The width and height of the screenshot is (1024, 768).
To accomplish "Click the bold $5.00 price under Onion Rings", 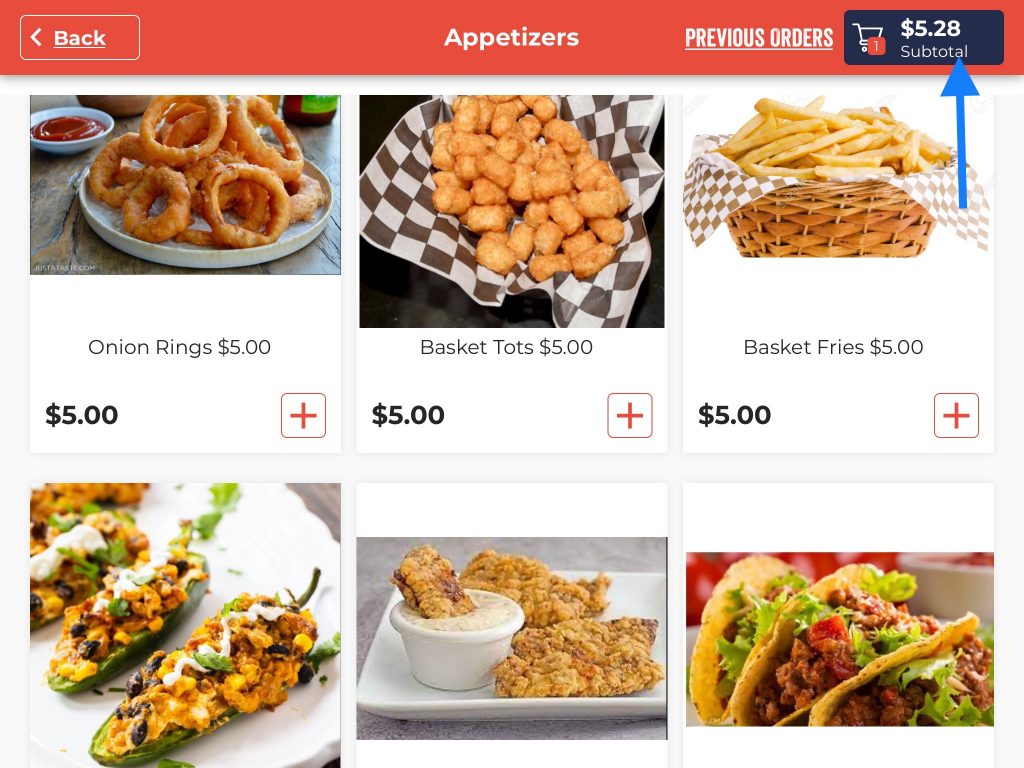I will pos(82,415).
